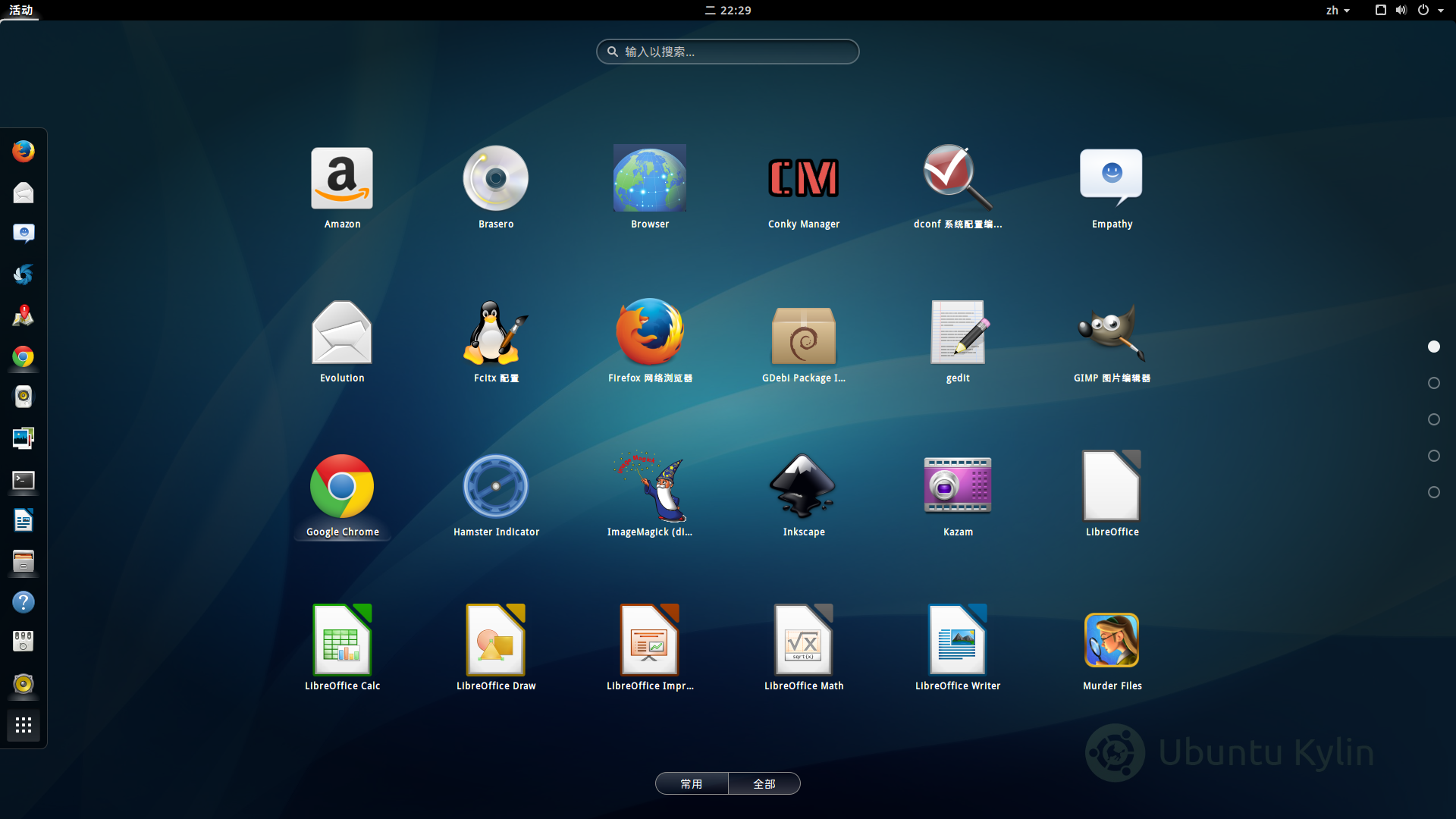Launch LibreOffice Calc spreadsheet
This screenshot has height=819, width=1456.
click(x=341, y=639)
